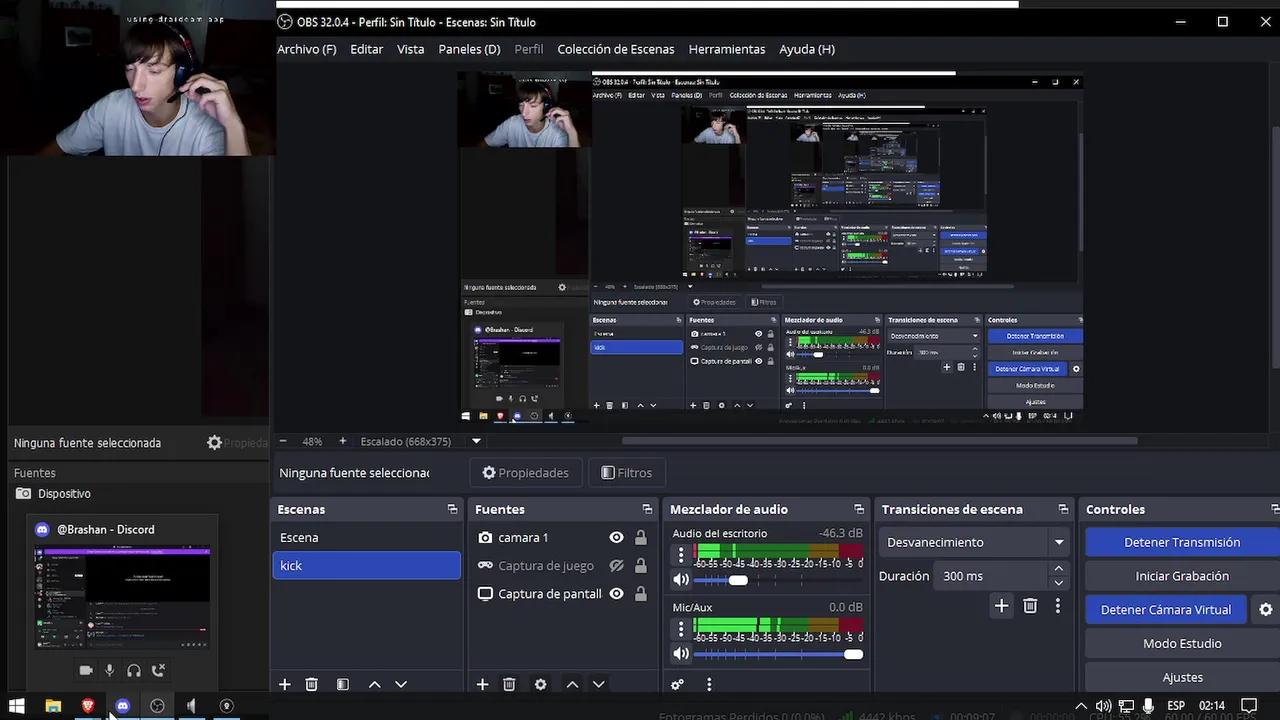Open Desvanecimiento transition dropdown

click(x=973, y=542)
